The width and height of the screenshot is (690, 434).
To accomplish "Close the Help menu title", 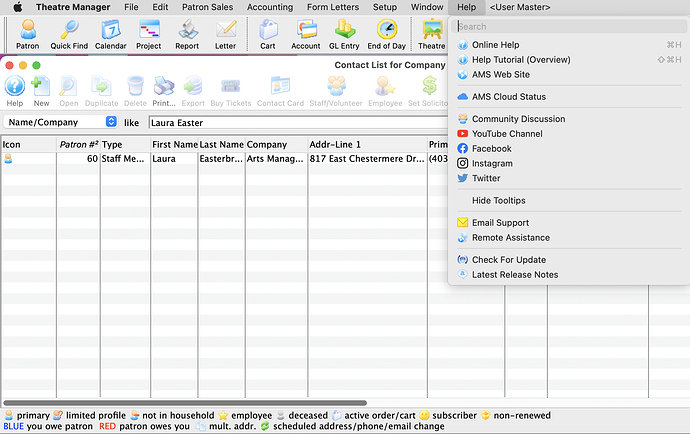I will pyautogui.click(x=466, y=7).
